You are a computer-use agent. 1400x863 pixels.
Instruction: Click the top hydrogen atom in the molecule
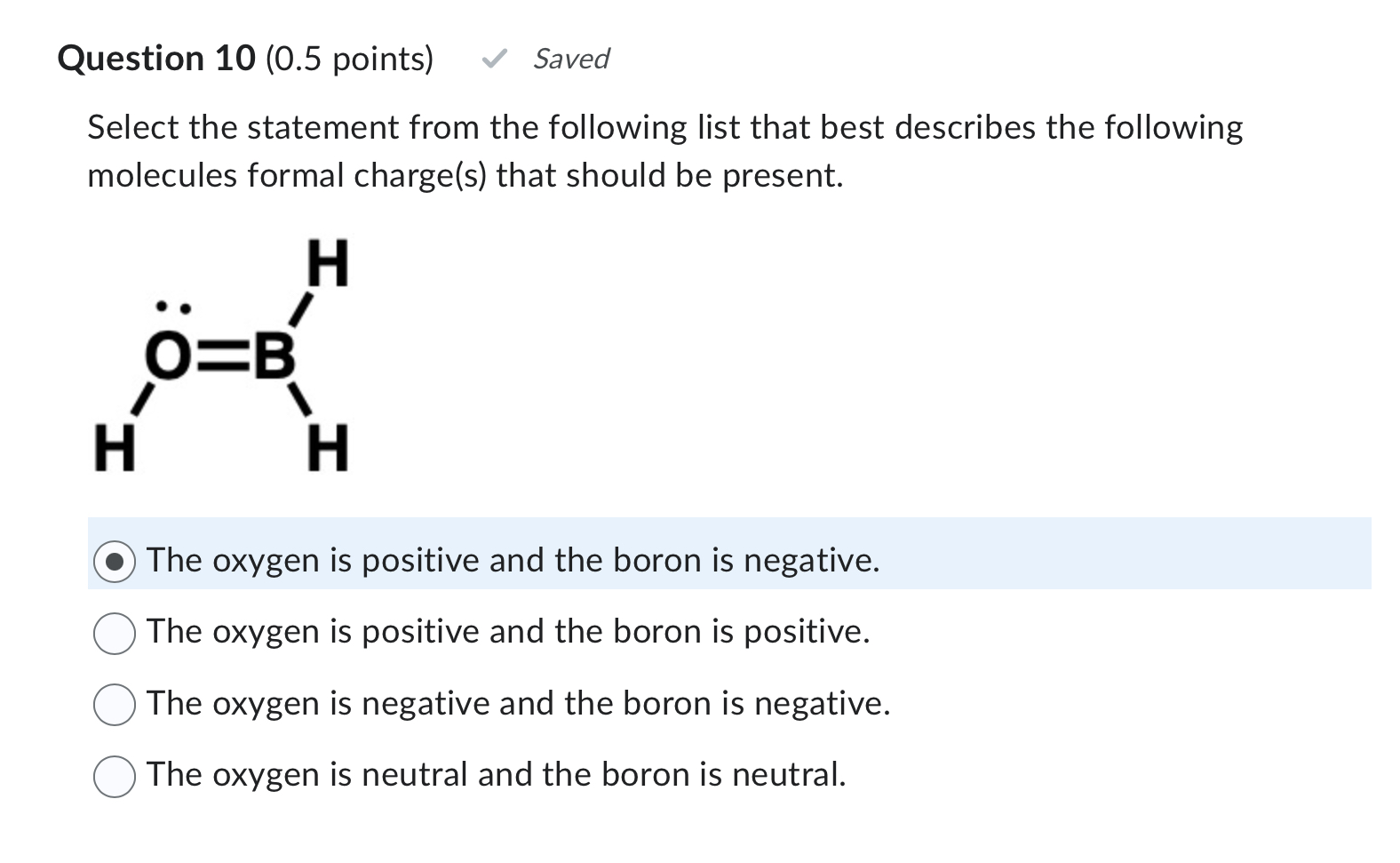330,262
